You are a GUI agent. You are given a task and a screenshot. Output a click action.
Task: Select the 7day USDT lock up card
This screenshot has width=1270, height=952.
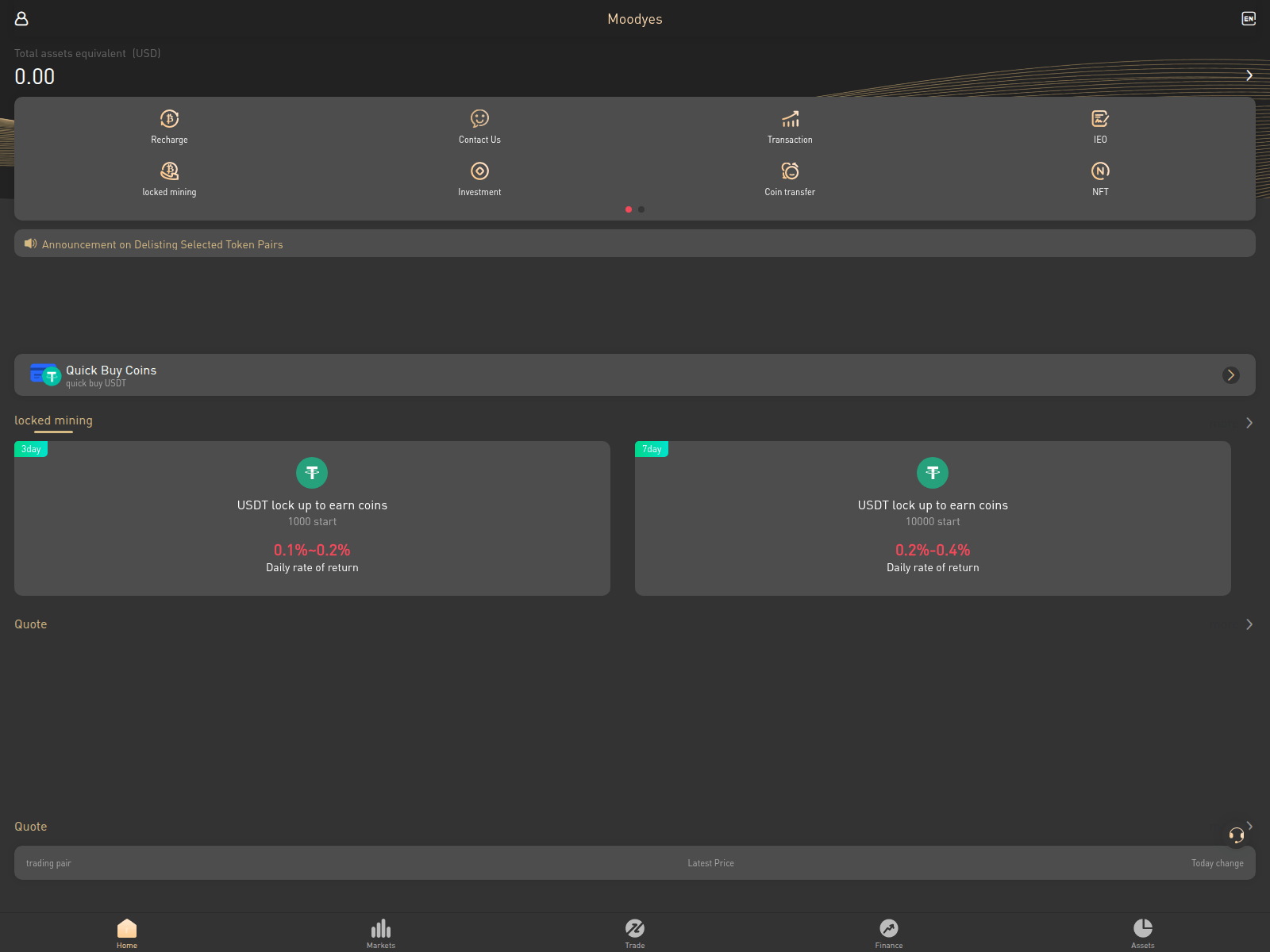click(x=933, y=518)
